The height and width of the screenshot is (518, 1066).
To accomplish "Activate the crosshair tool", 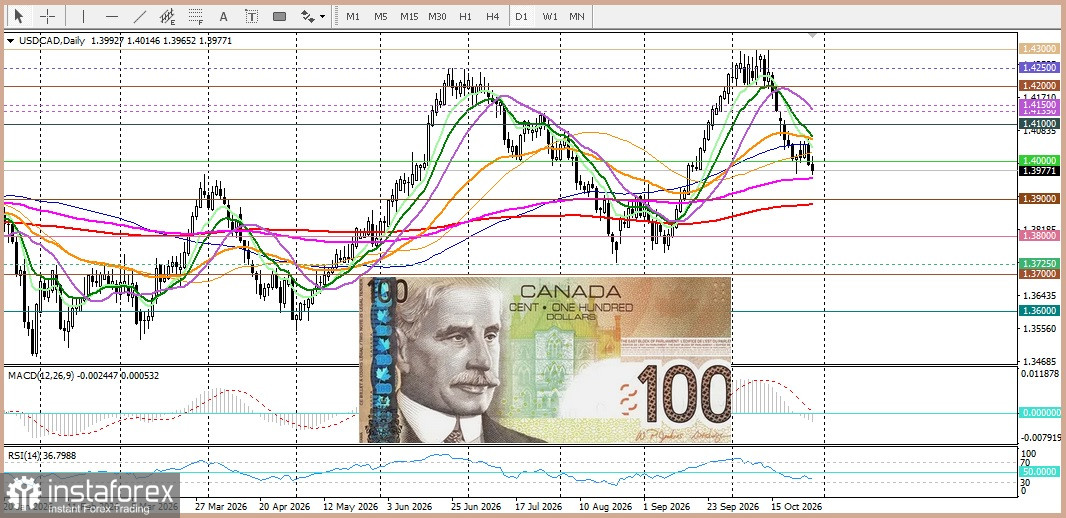I will pyautogui.click(x=48, y=16).
